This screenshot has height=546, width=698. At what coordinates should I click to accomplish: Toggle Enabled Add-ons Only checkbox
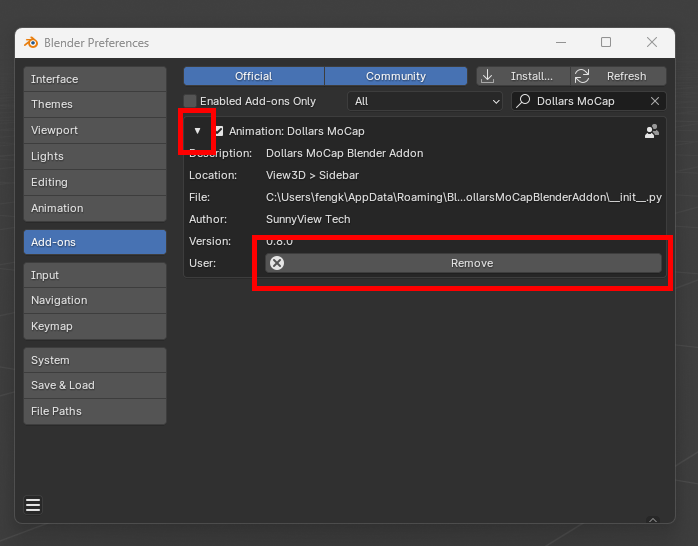(x=190, y=101)
